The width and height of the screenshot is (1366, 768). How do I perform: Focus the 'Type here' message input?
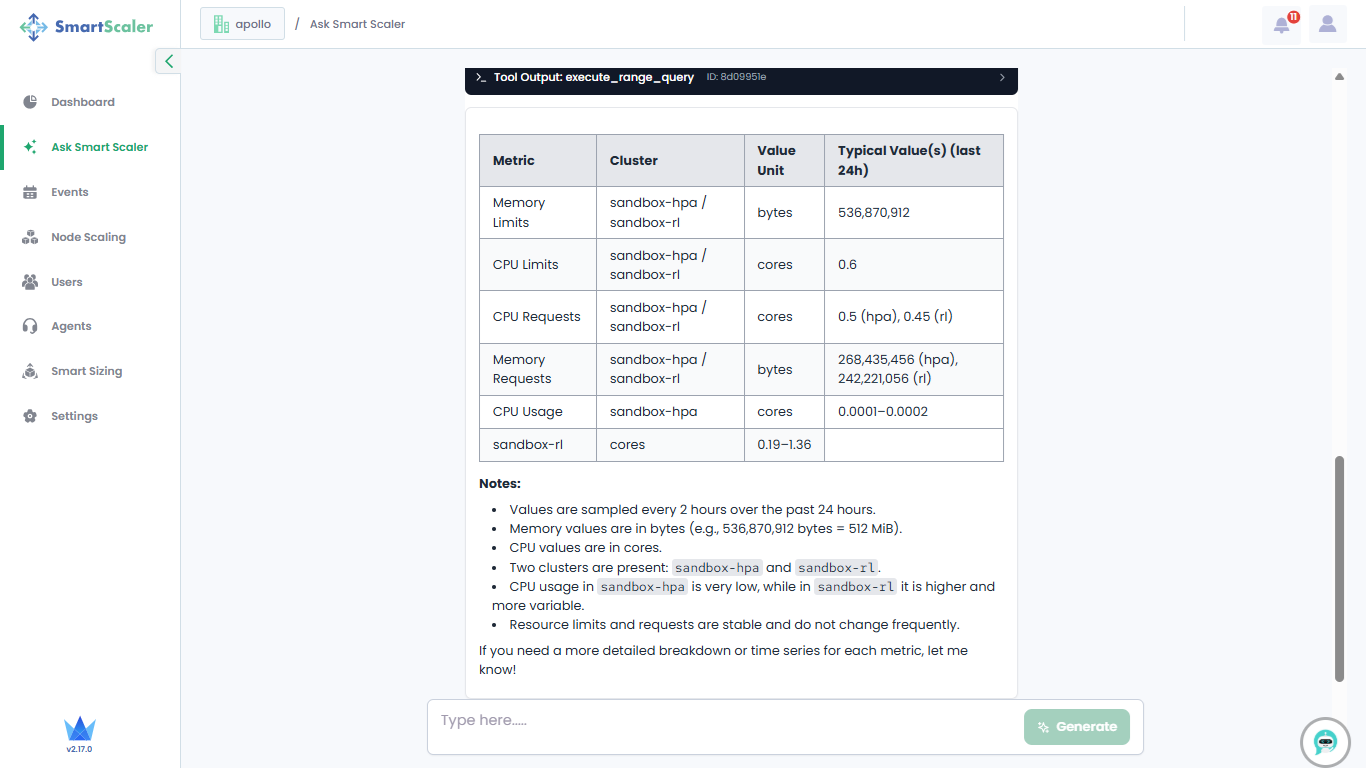[725, 721]
